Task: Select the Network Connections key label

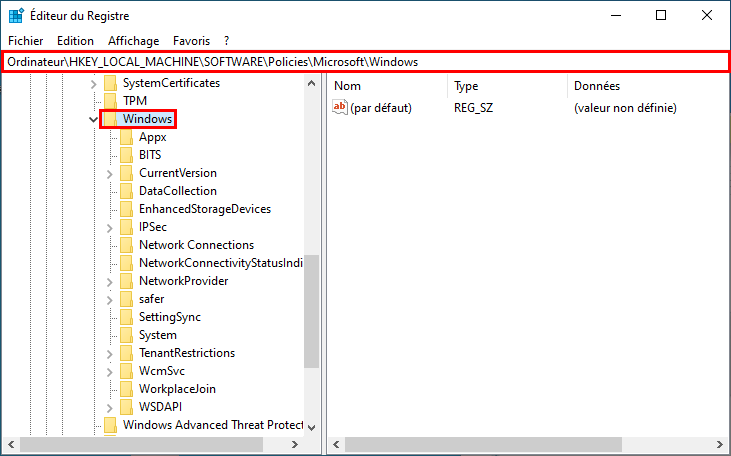Action: [x=196, y=245]
